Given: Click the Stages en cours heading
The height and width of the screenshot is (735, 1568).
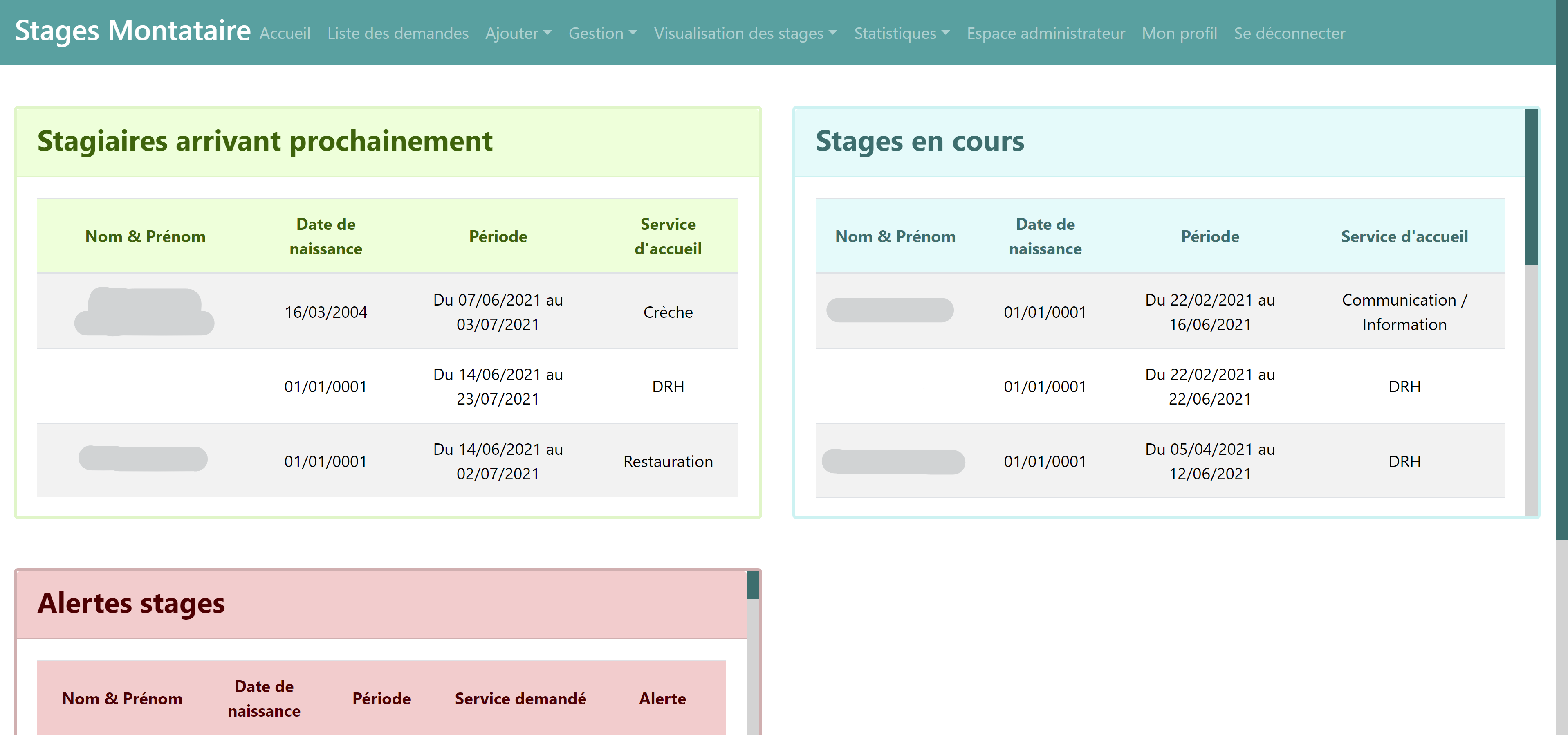Looking at the screenshot, I should pyautogui.click(x=920, y=141).
